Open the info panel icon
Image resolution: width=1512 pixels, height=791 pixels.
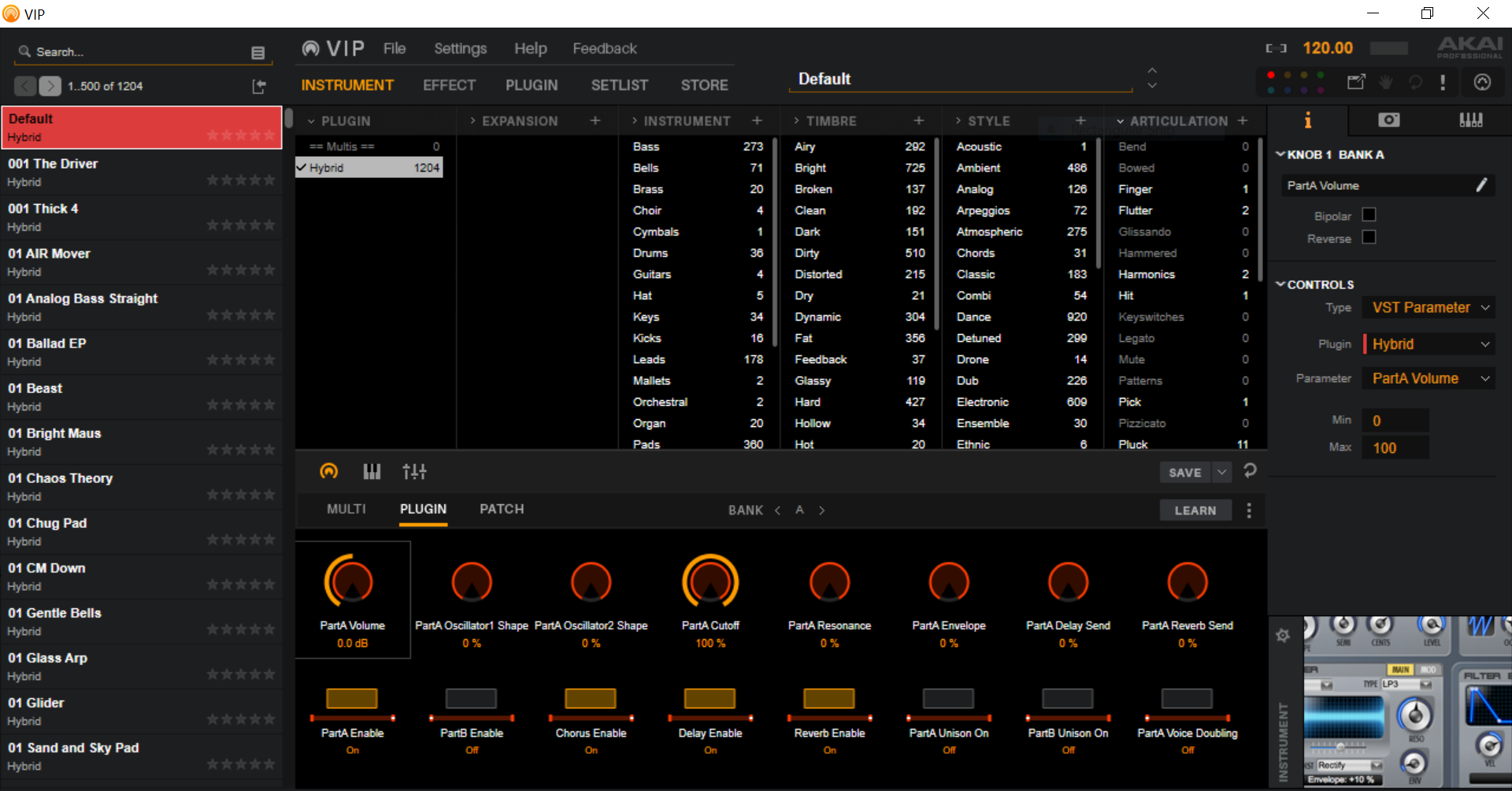click(x=1308, y=120)
